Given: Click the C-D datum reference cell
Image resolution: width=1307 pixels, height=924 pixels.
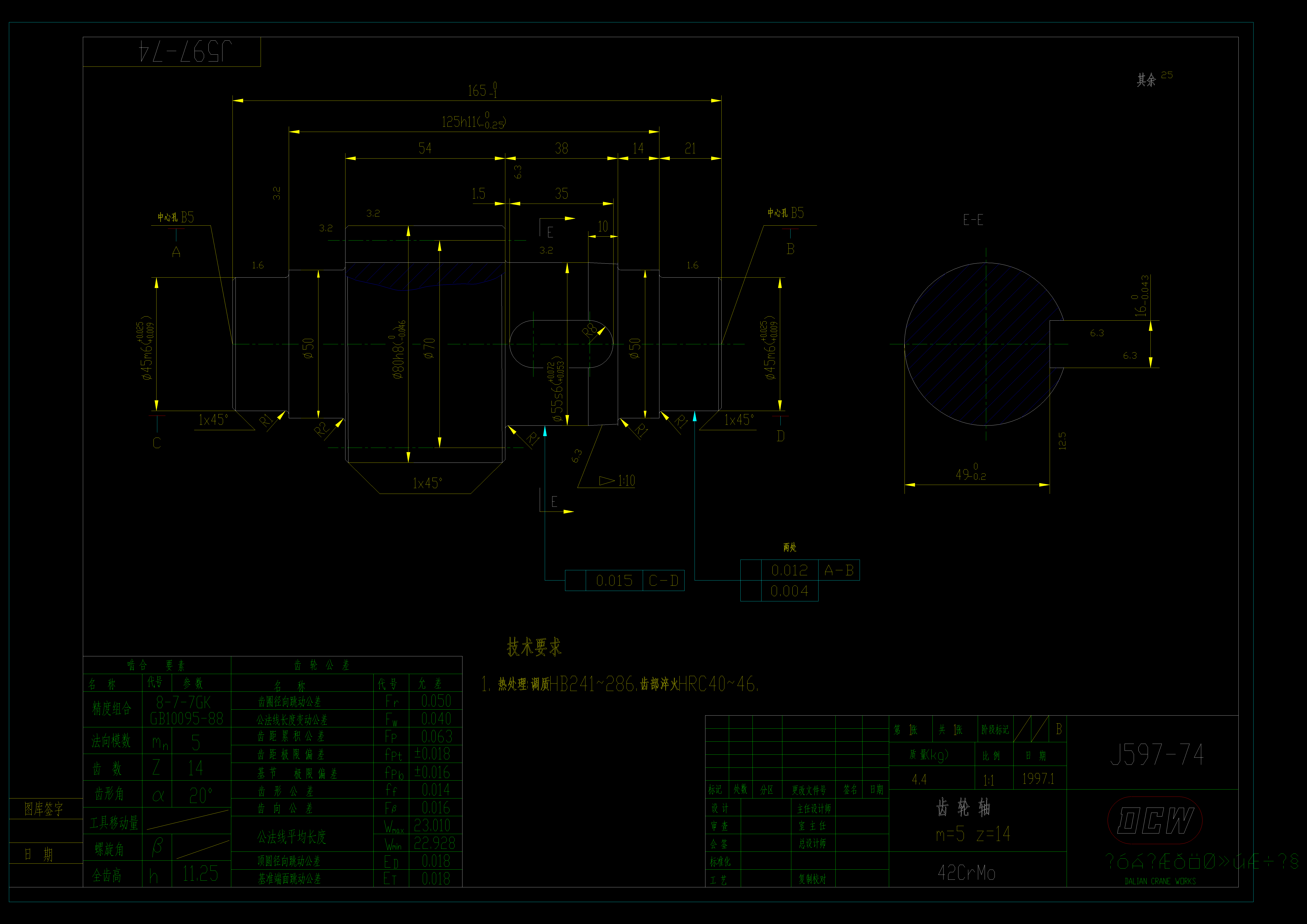Looking at the screenshot, I should pos(664,581).
